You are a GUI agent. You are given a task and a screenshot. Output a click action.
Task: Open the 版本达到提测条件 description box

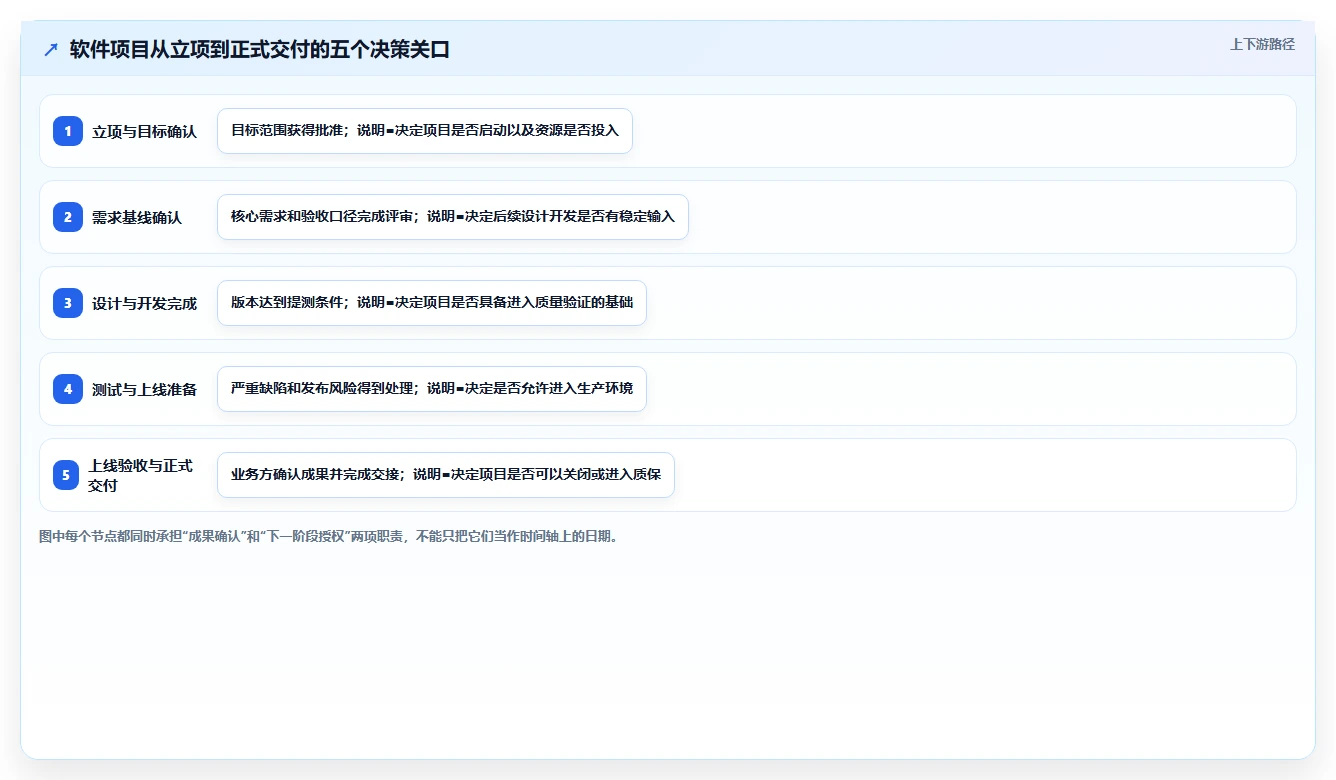point(432,303)
